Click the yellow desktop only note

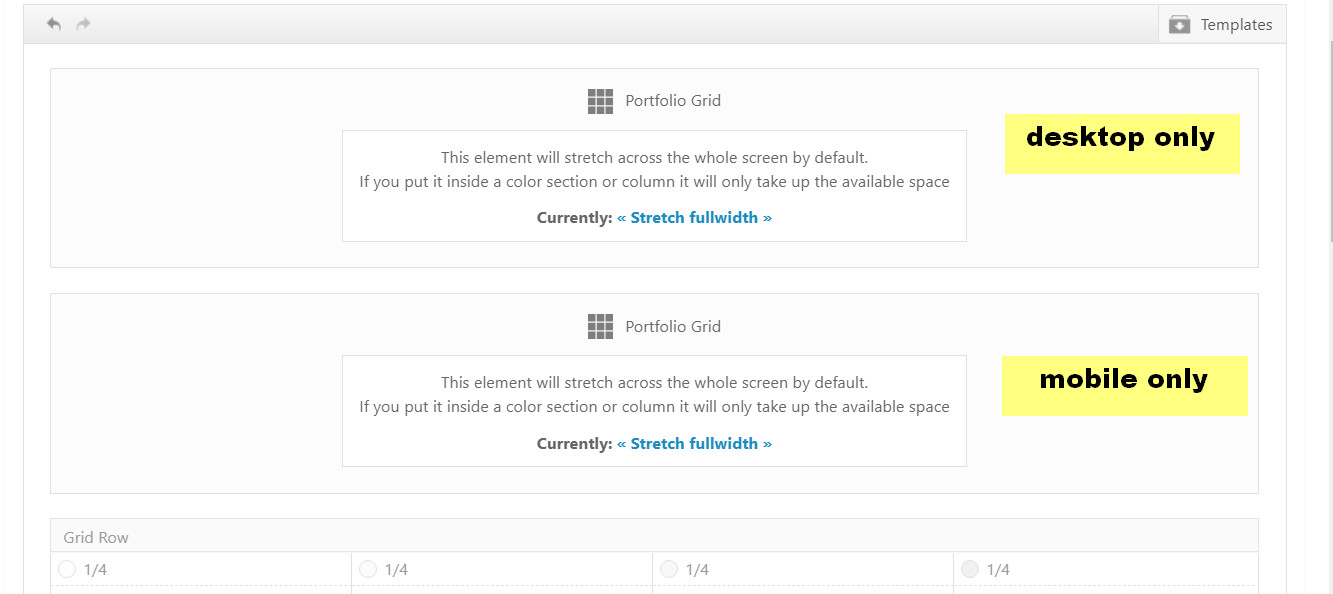click(x=1122, y=144)
